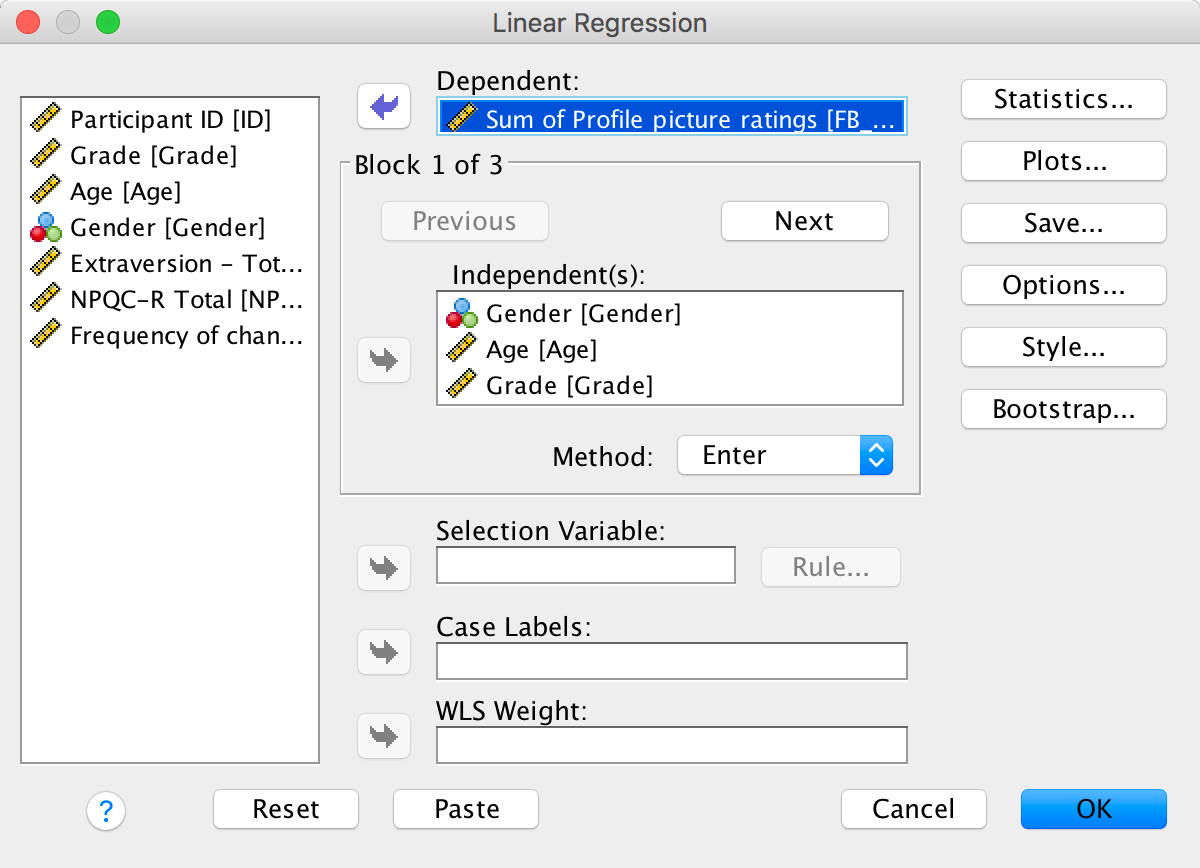Select Age [Age] in Independent(s) list
Screen dimensions: 1200x868
tap(541, 350)
